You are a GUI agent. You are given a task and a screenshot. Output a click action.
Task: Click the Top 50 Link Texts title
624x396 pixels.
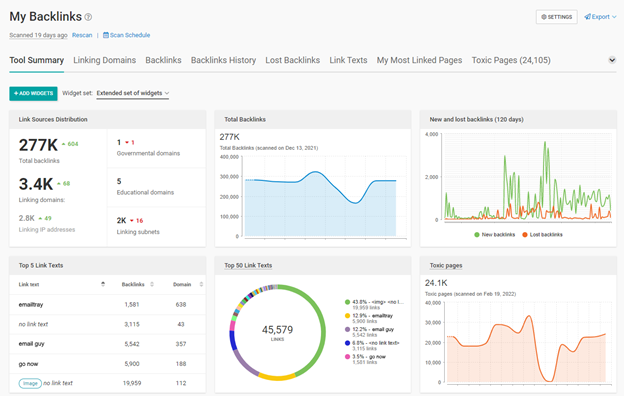[248, 265]
